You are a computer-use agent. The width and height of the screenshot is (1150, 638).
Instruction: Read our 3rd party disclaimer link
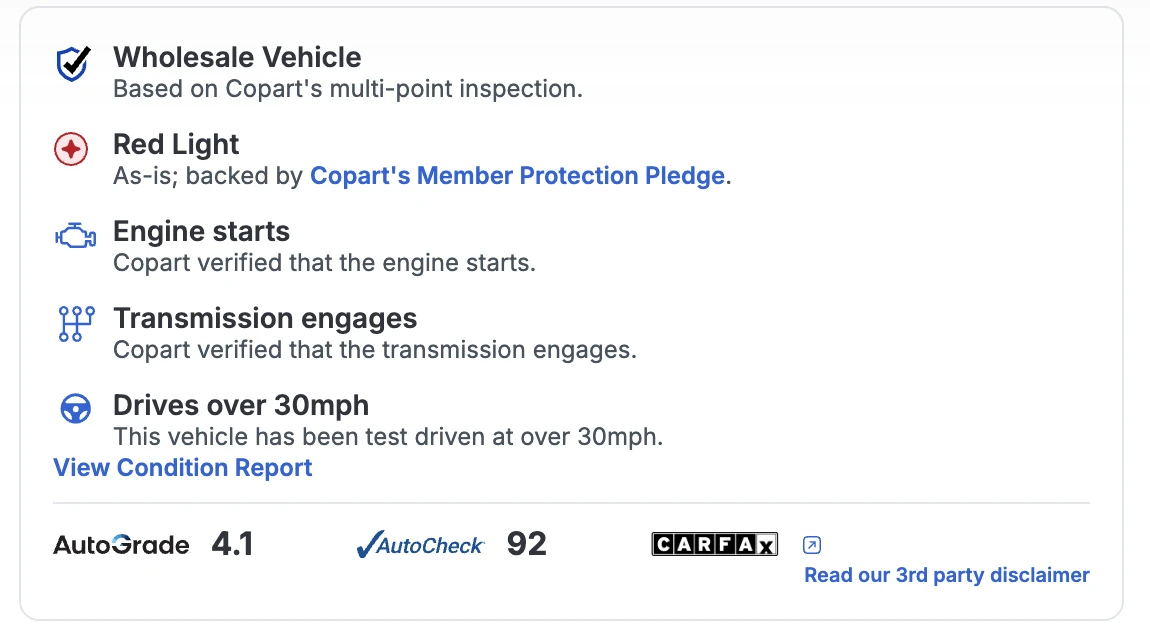click(x=947, y=575)
